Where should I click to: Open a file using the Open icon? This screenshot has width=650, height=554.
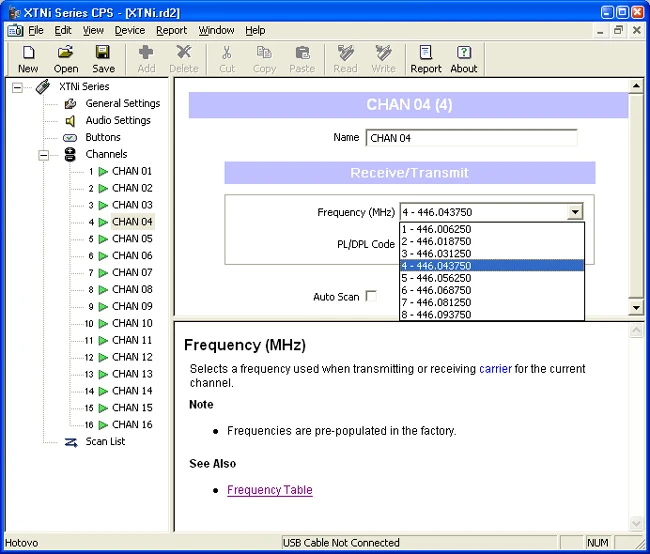click(66, 58)
